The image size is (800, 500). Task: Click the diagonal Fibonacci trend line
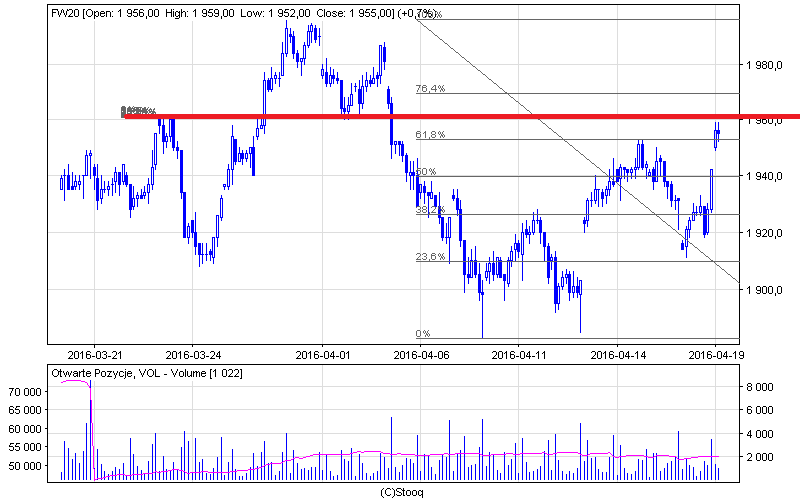579,151
